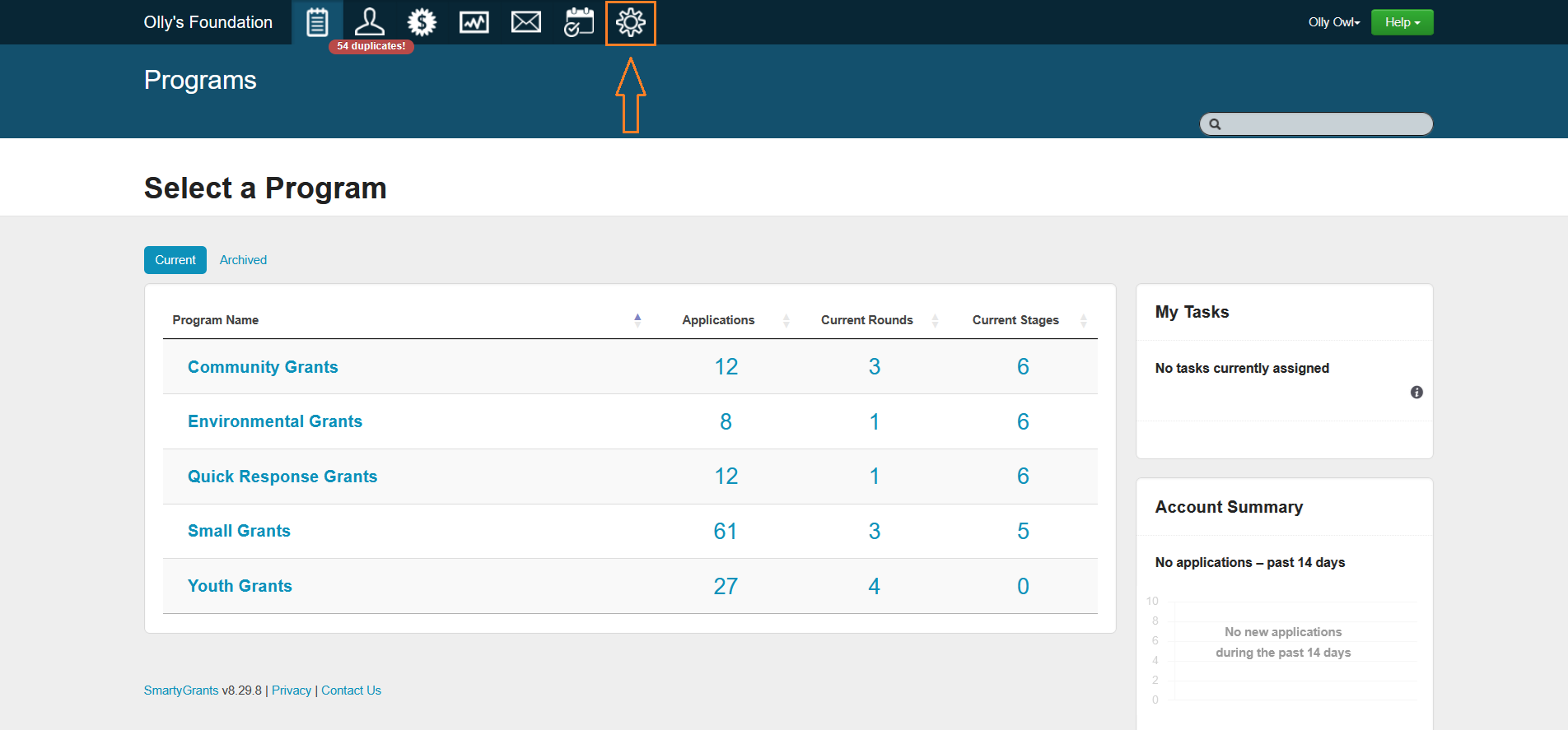The width and height of the screenshot is (1568, 730).
Task: Open the Privacy footer link
Action: coord(292,690)
